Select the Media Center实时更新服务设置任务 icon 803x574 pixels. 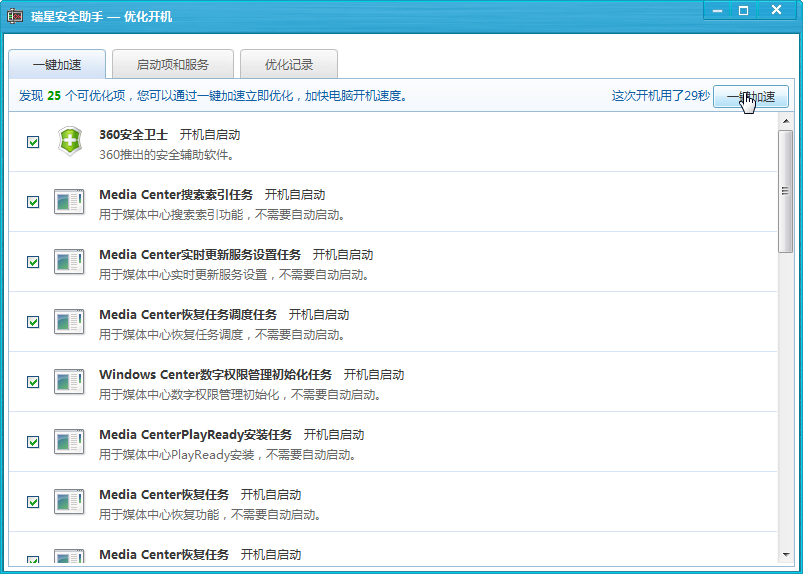tap(69, 262)
